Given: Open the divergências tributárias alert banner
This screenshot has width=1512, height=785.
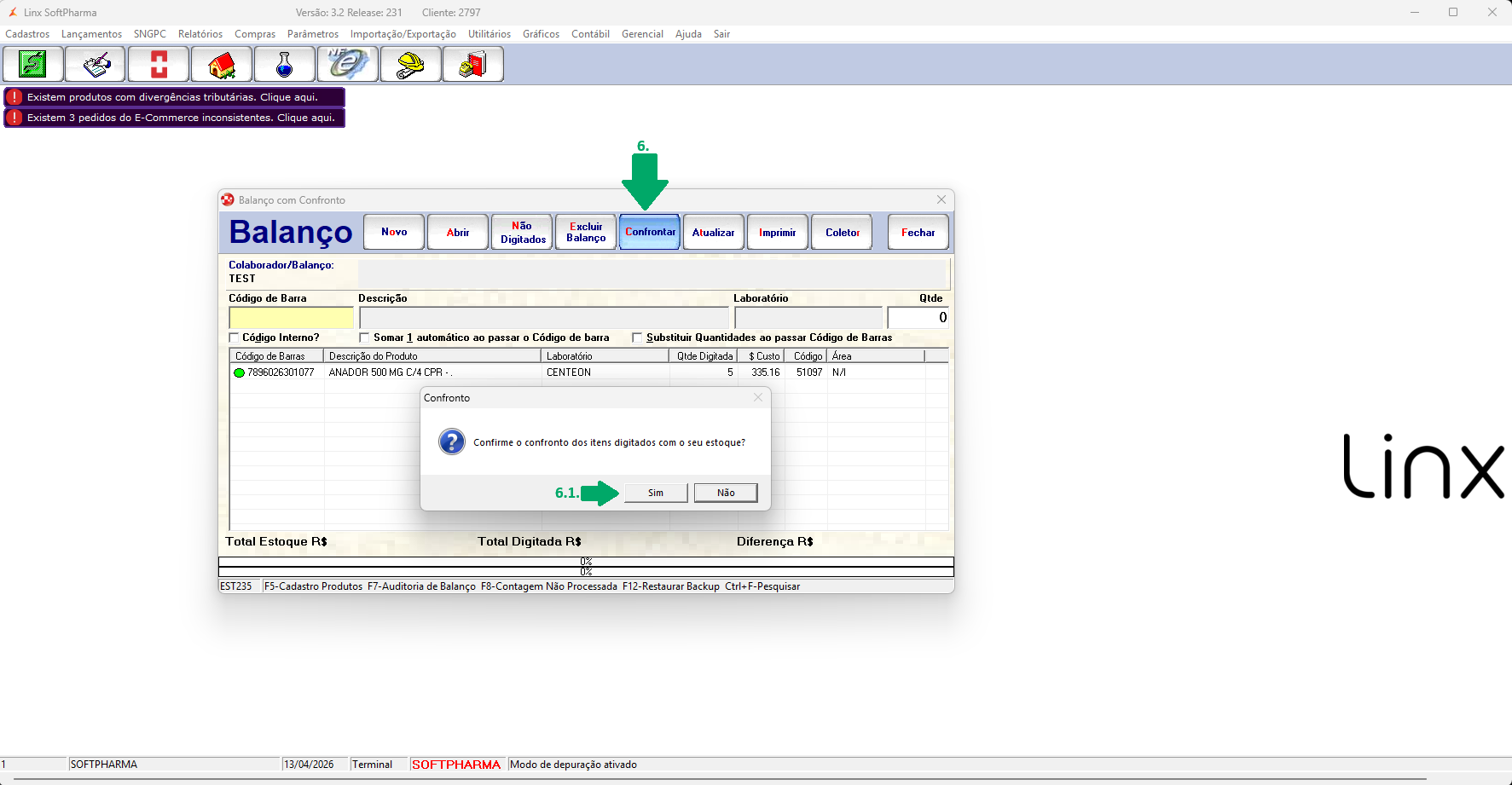Looking at the screenshot, I should pyautogui.click(x=174, y=97).
